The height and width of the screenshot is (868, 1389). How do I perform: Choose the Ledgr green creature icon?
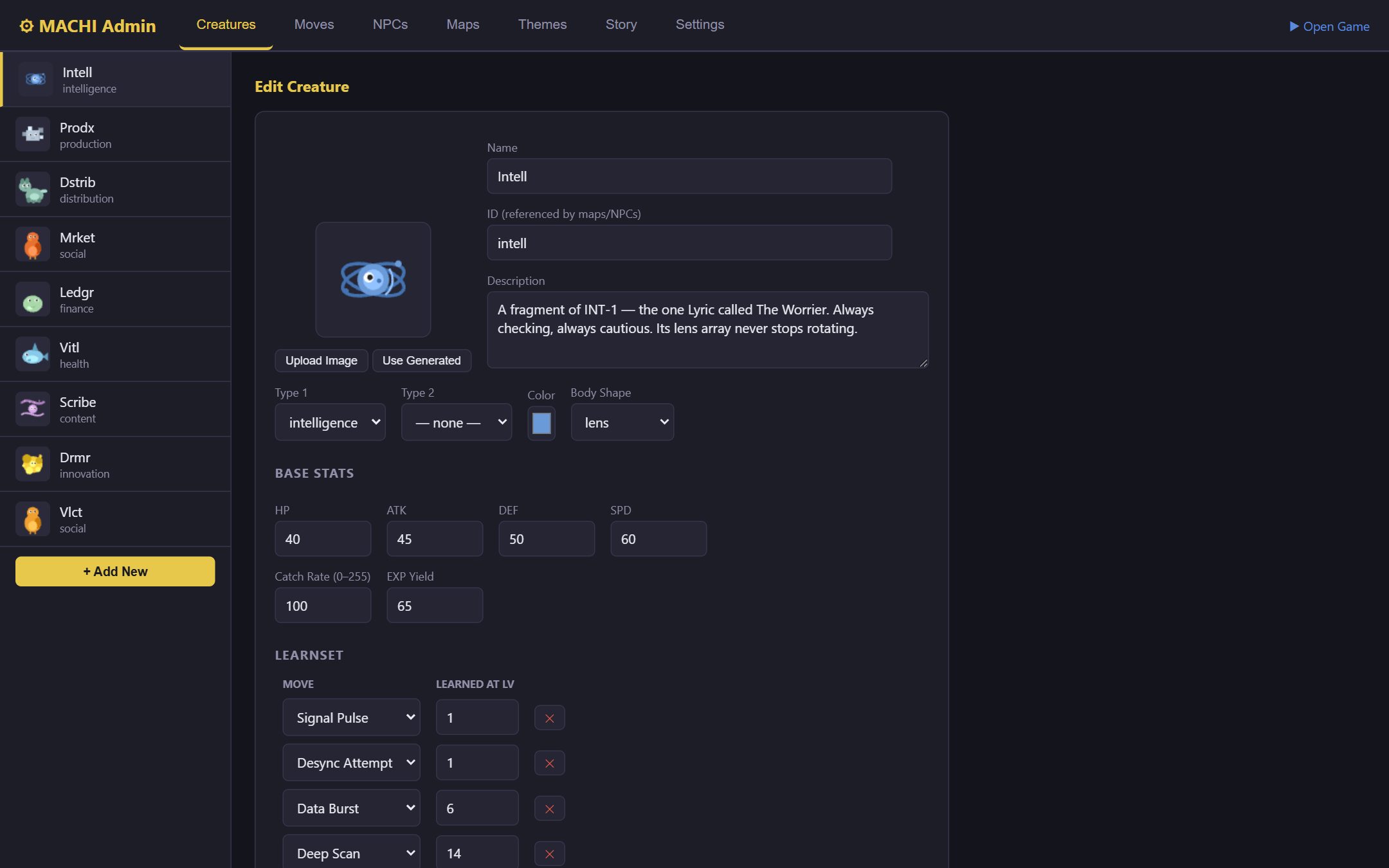pyautogui.click(x=33, y=299)
